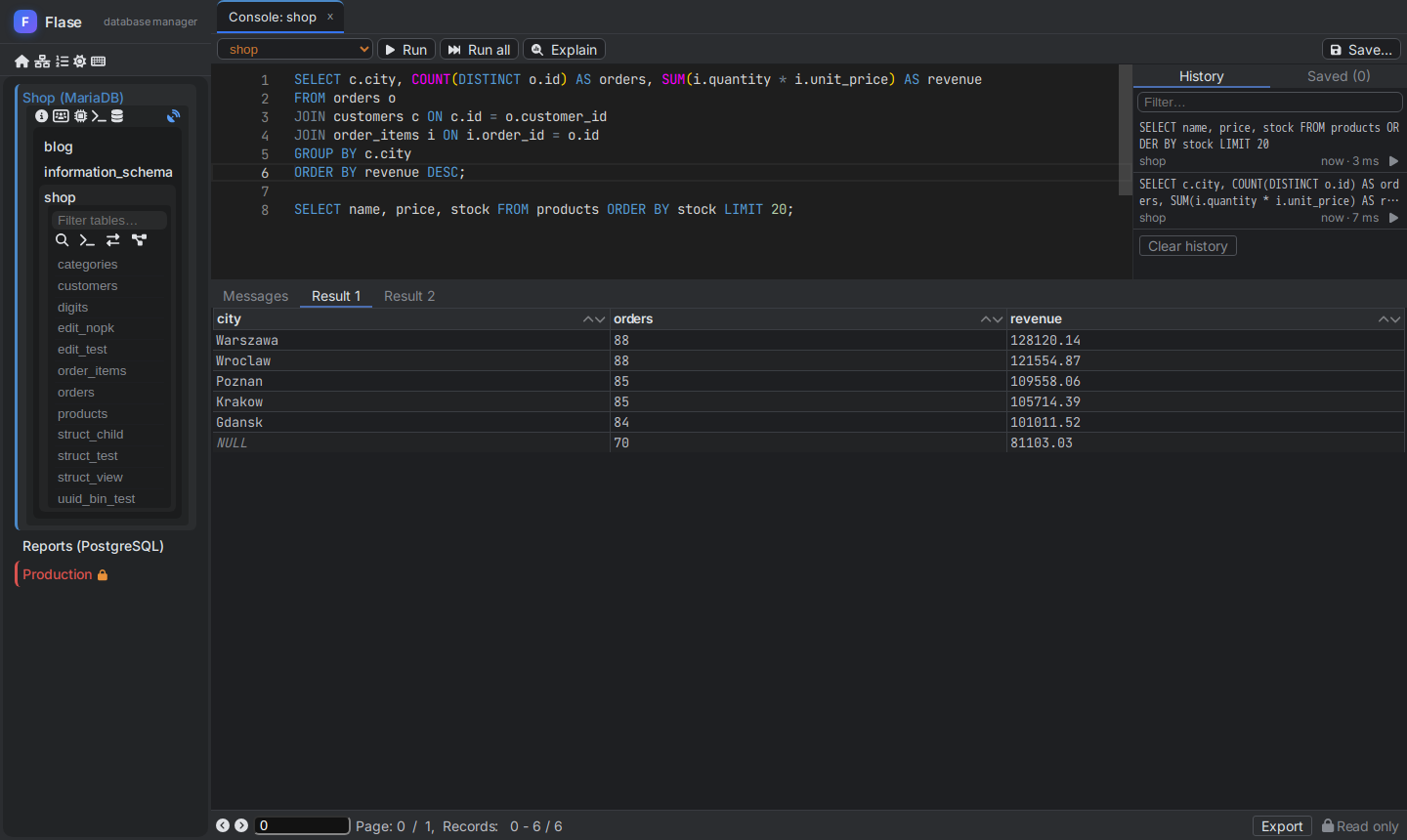Select the History tab
Image resolution: width=1407 pixels, height=840 pixels.
point(1202,76)
